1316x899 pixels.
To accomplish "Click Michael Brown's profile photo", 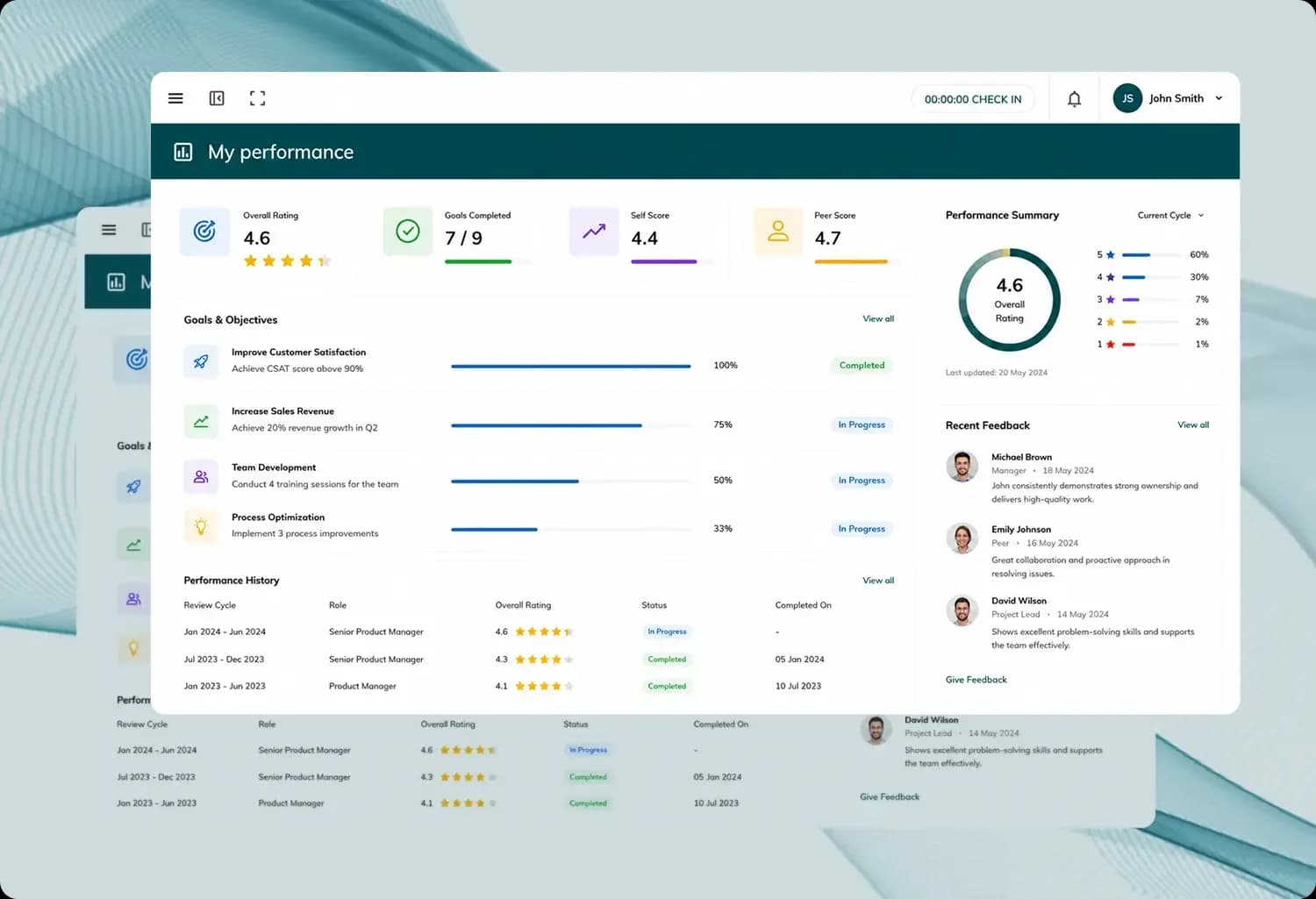I will point(962,466).
